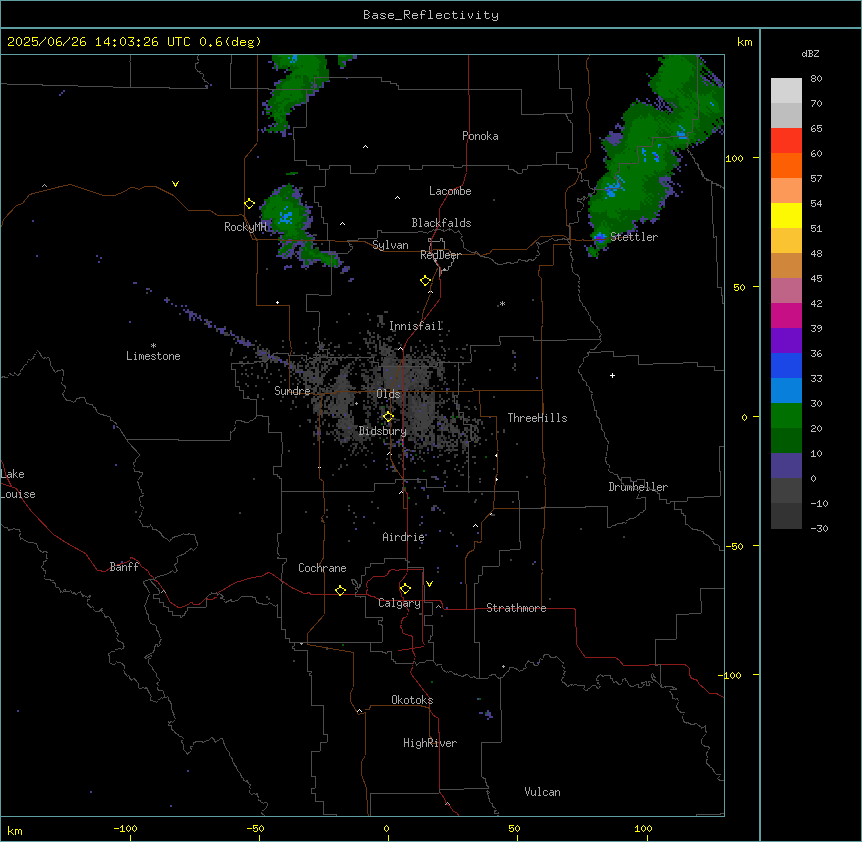Click the -50 km mark on right axis

(x=734, y=546)
